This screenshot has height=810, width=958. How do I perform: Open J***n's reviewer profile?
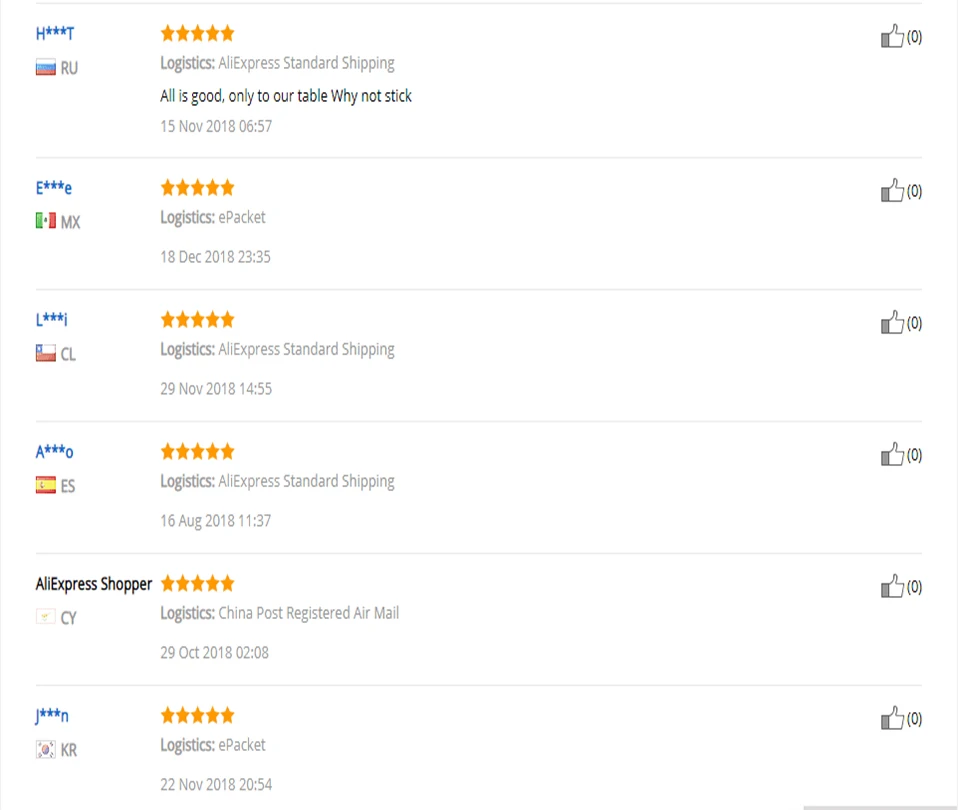click(52, 715)
